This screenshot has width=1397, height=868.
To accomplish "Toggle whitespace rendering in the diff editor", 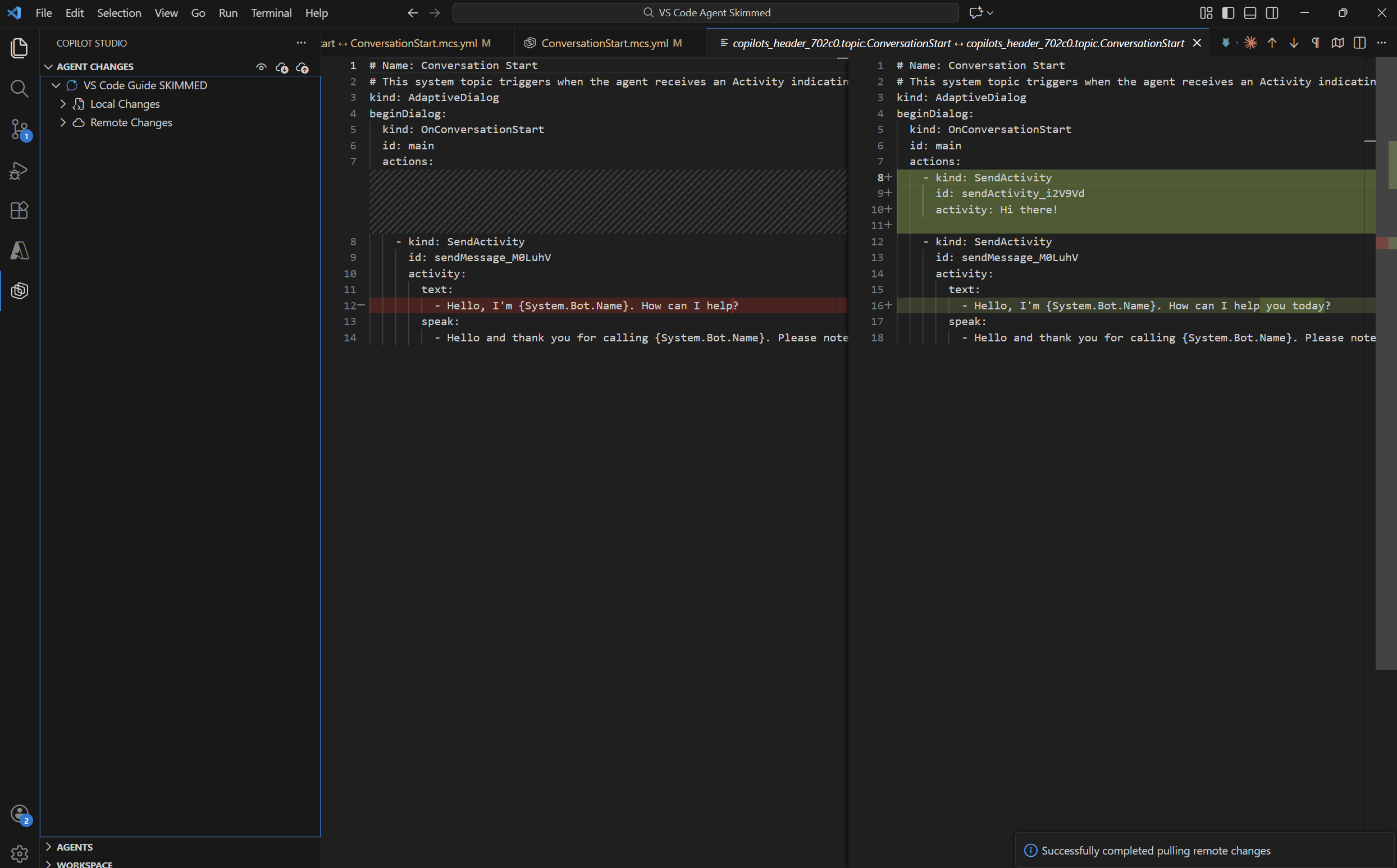I will (1315, 43).
